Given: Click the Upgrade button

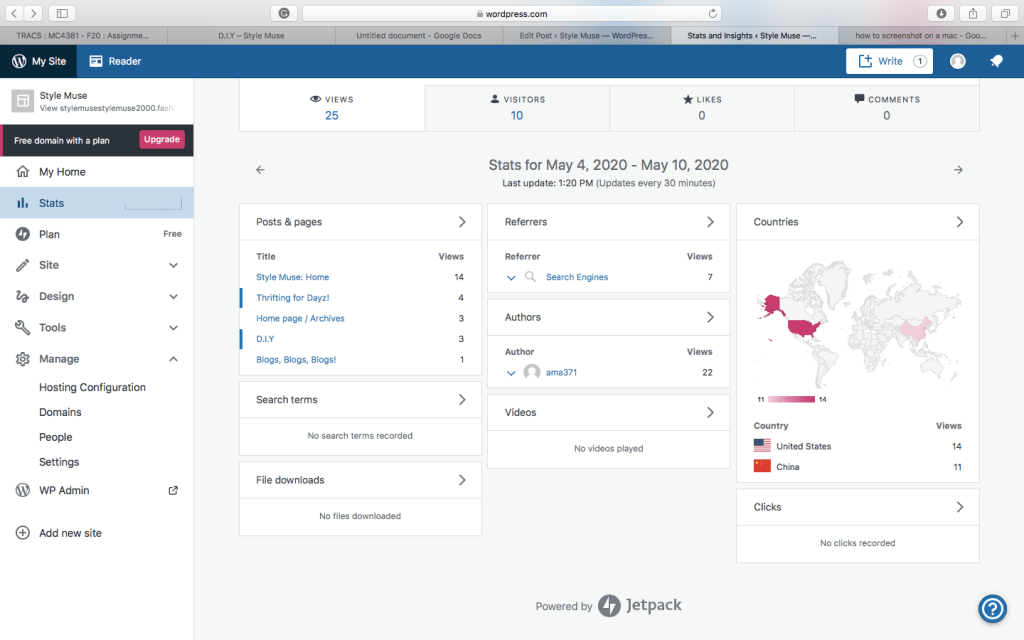Looking at the screenshot, I should click(x=161, y=140).
